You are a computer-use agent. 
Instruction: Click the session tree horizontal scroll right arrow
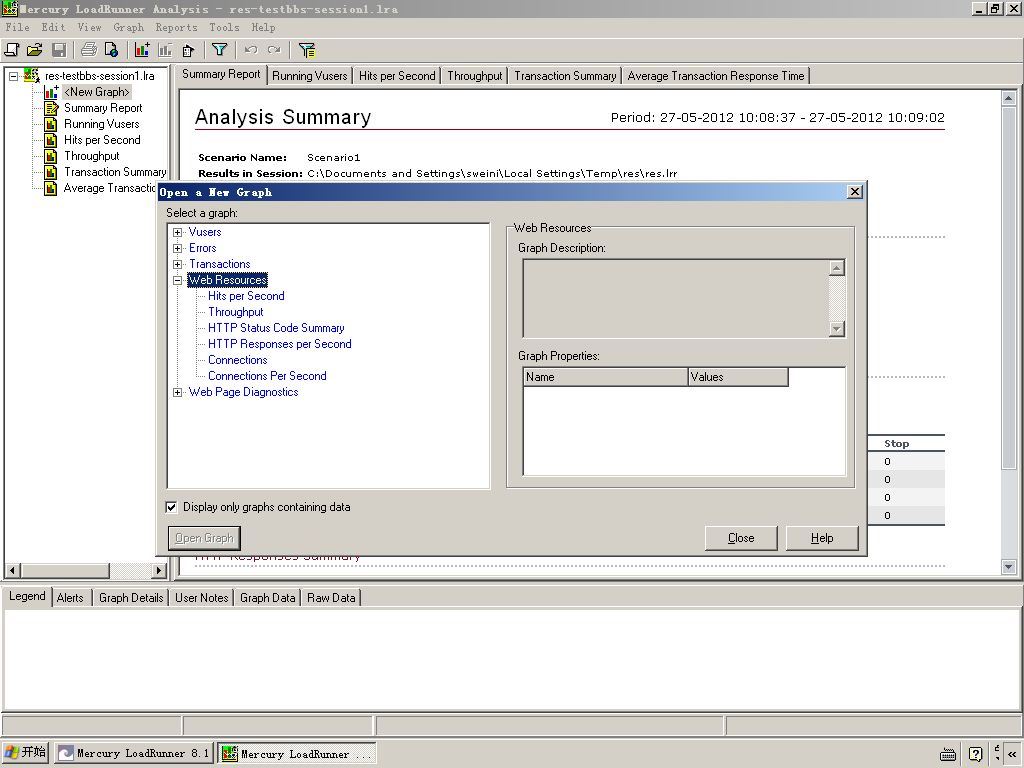[x=159, y=570]
